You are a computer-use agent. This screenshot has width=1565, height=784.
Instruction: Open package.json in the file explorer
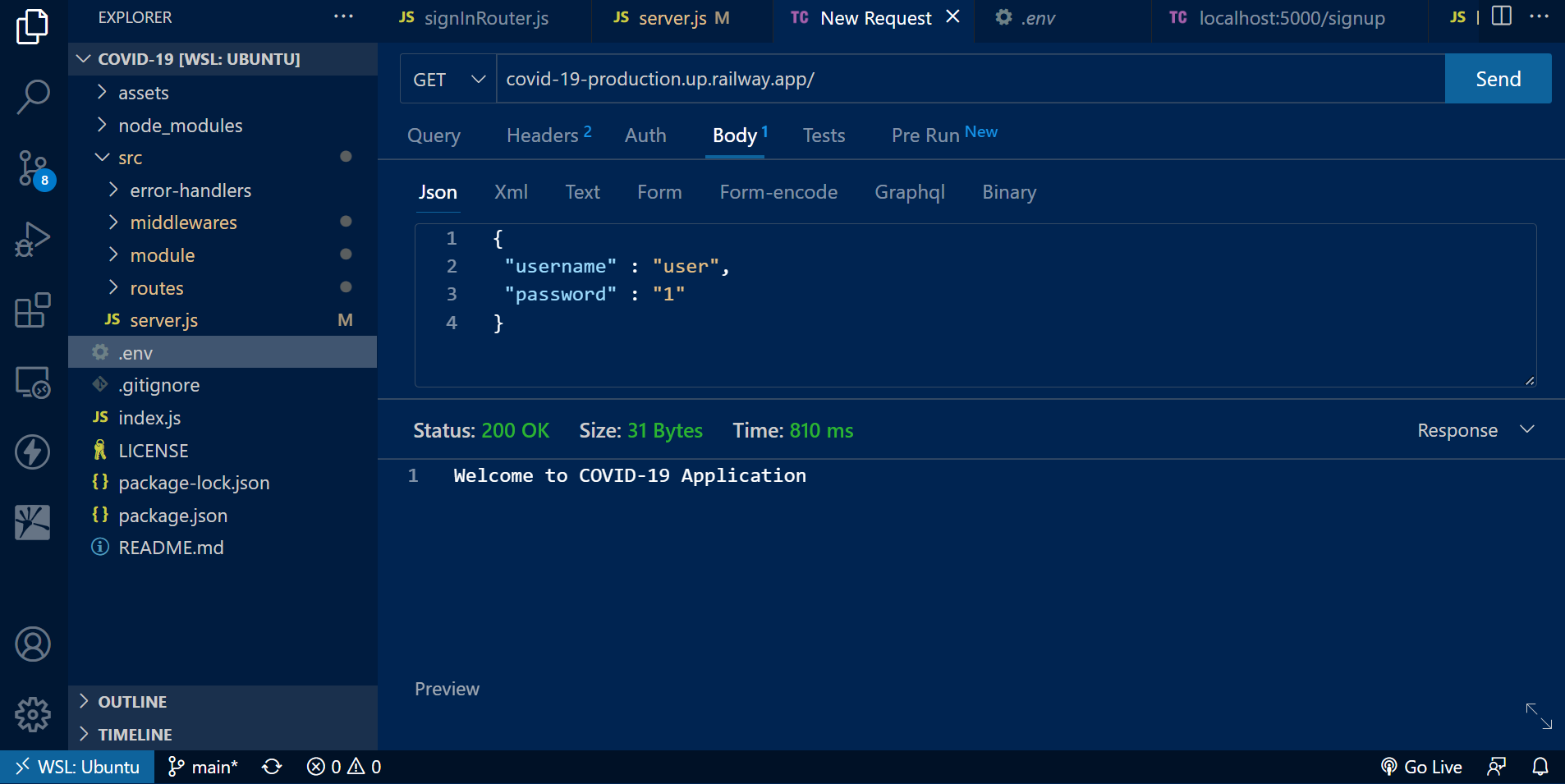coord(223,516)
